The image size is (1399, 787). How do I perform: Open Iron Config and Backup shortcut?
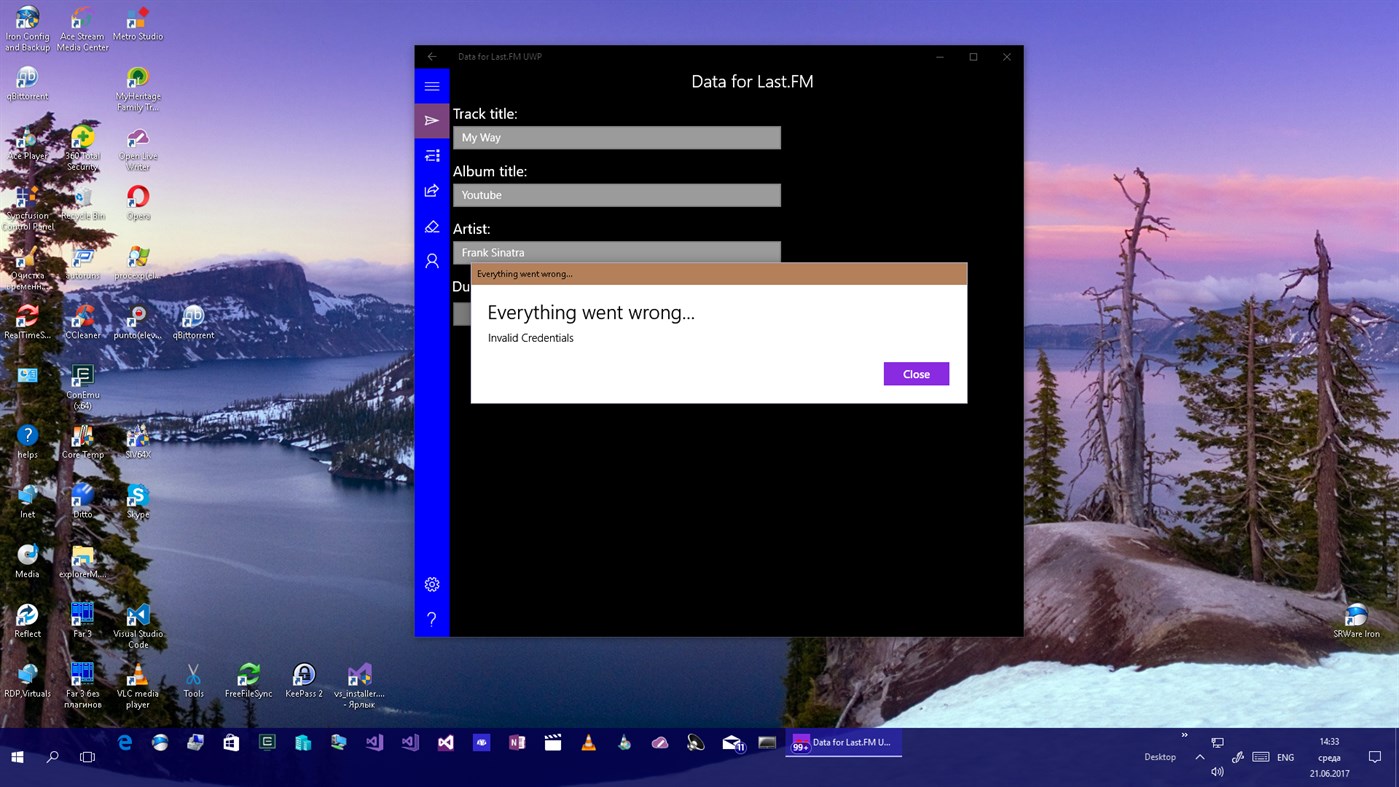[27, 28]
